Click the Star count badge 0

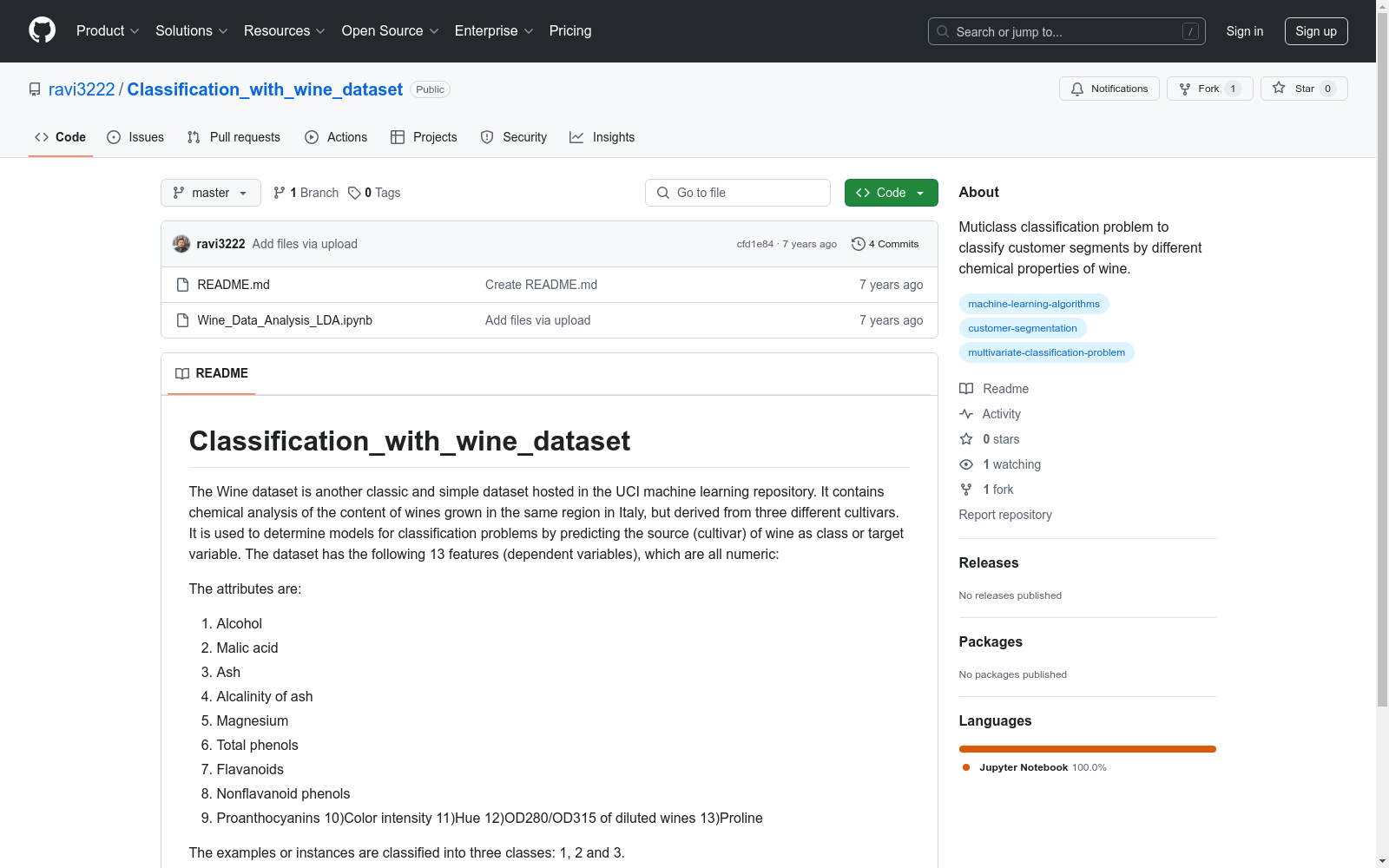pos(1327,89)
